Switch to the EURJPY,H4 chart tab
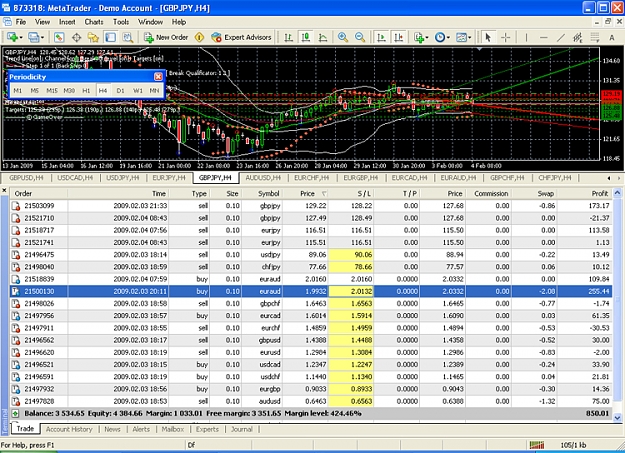 169,178
